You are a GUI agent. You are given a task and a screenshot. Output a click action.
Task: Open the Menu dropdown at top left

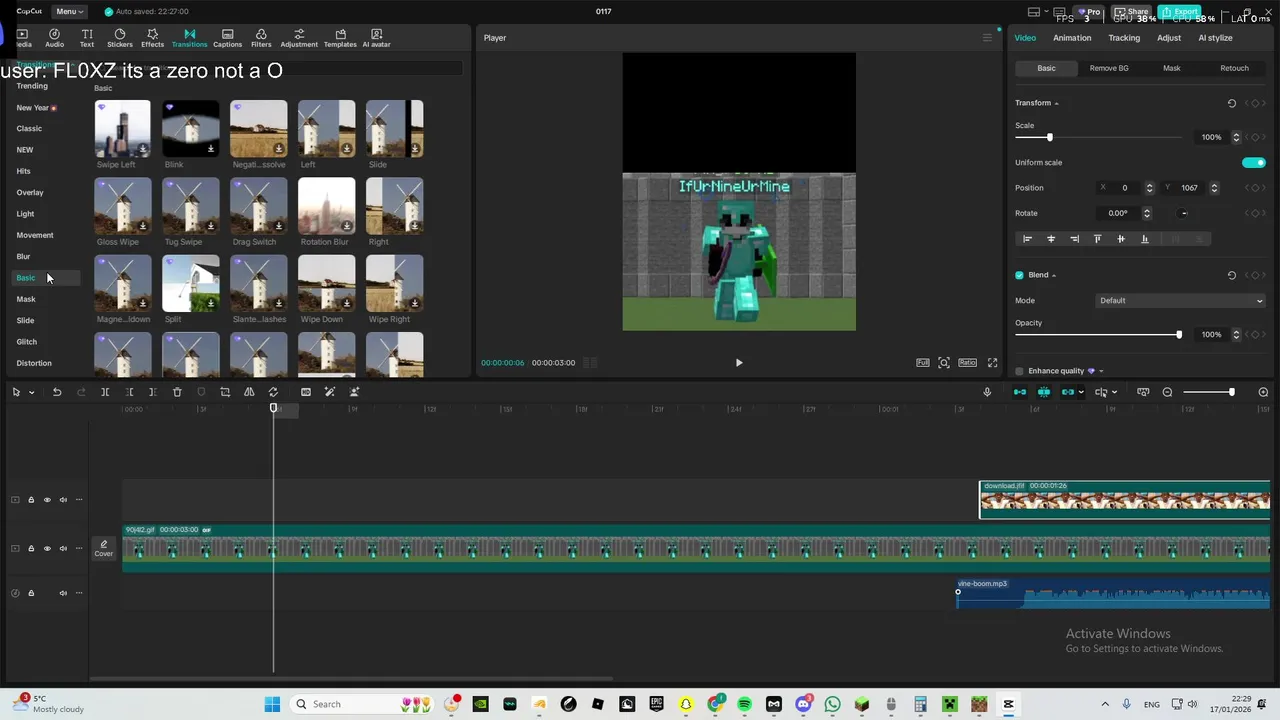click(x=69, y=12)
